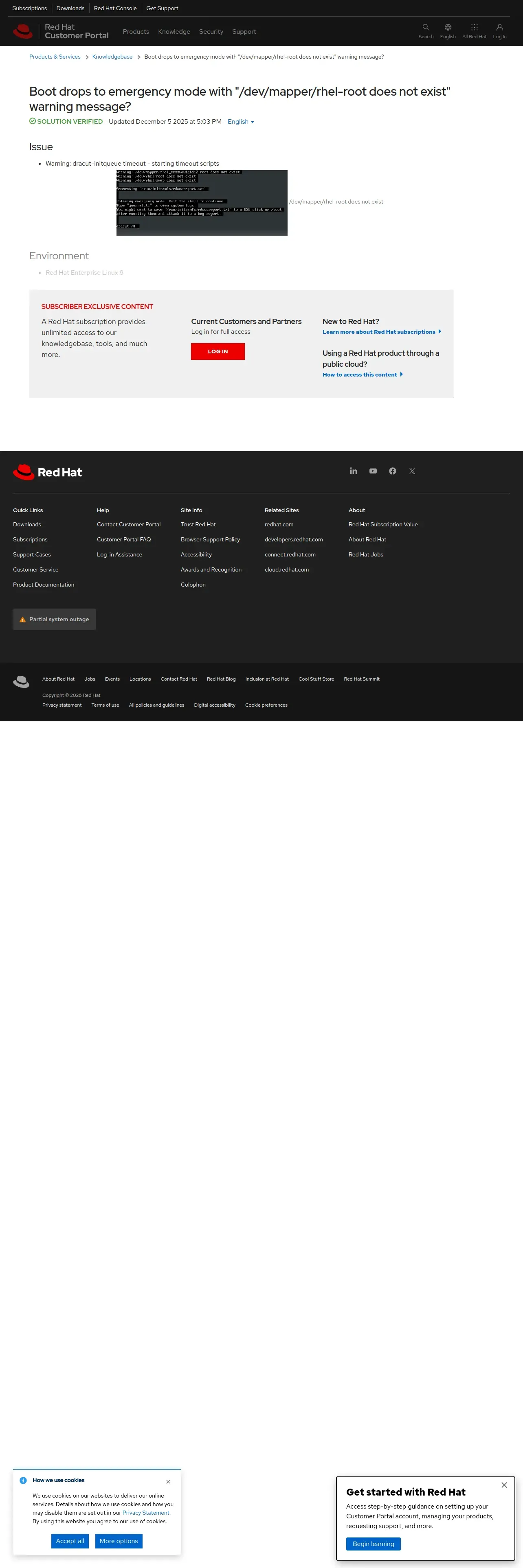Open Accessibility footer link
This screenshot has height=1568, width=523.
196,554
